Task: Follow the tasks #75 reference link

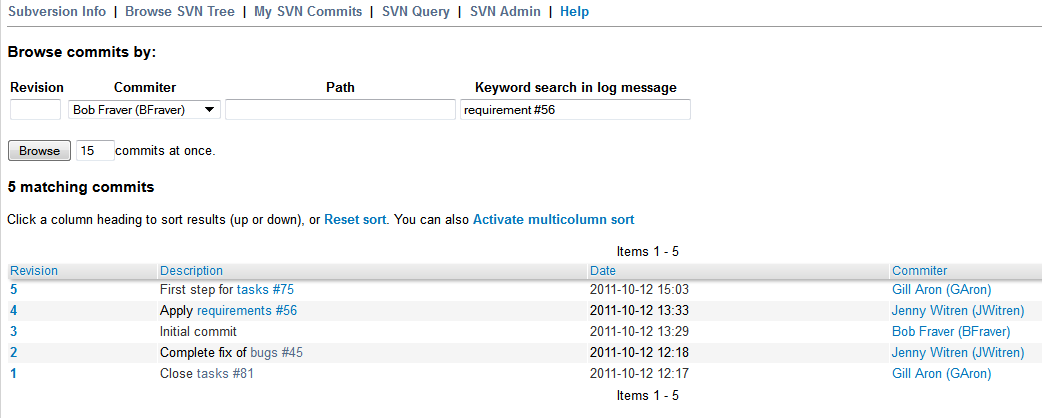Action: pos(265,289)
